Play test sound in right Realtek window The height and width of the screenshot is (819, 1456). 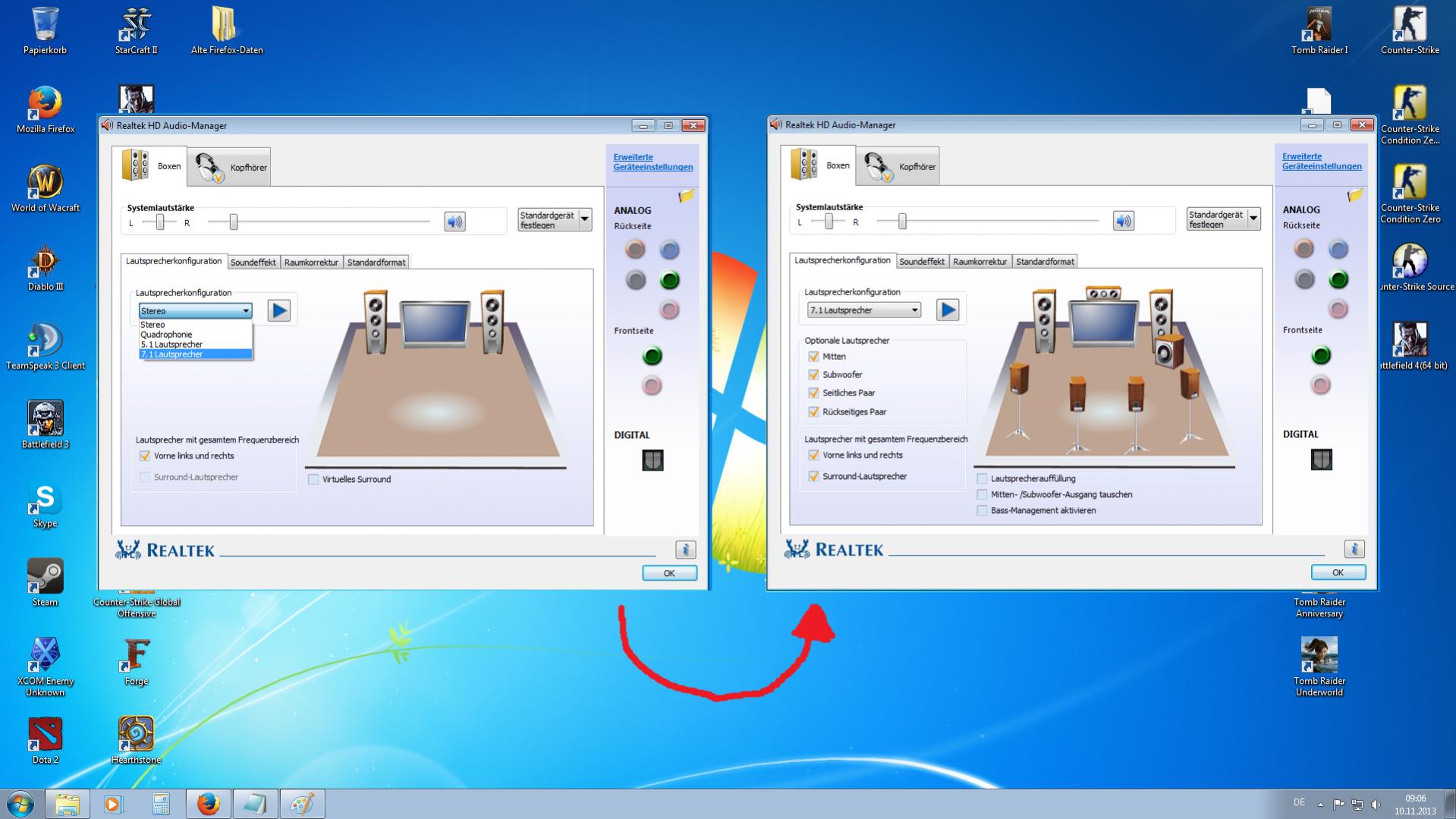click(948, 310)
